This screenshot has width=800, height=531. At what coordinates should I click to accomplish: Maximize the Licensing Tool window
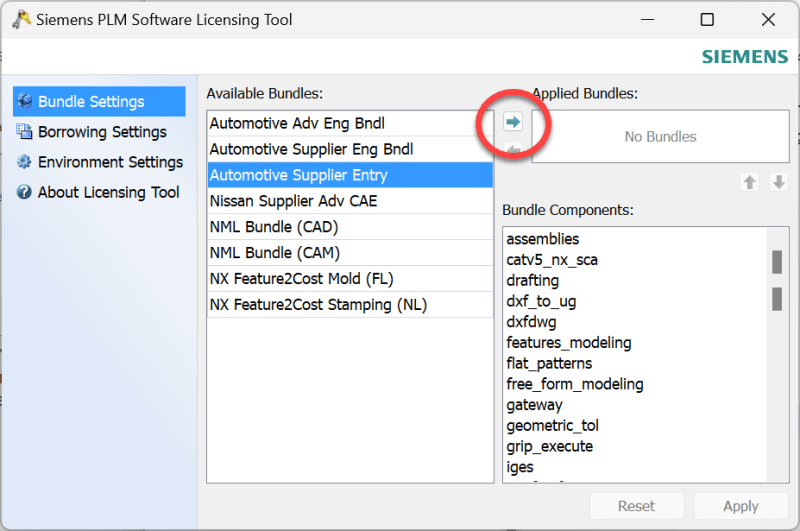[x=707, y=20]
